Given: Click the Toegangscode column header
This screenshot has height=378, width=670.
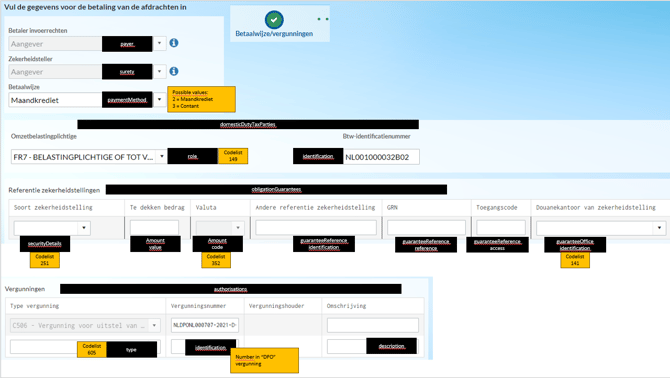Looking at the screenshot, I should click(x=497, y=208).
